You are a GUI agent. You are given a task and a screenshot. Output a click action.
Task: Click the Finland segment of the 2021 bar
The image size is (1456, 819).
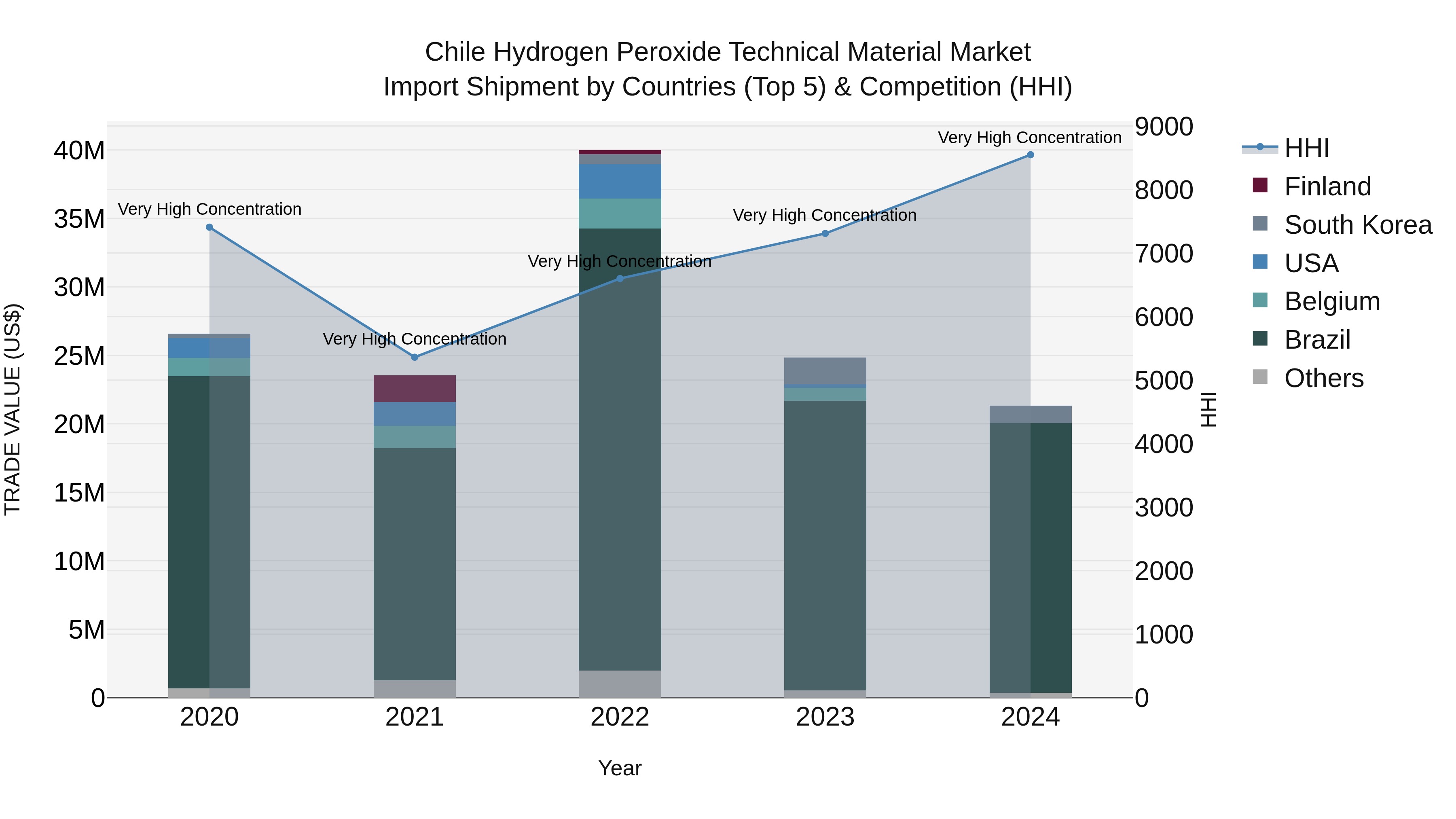[414, 389]
